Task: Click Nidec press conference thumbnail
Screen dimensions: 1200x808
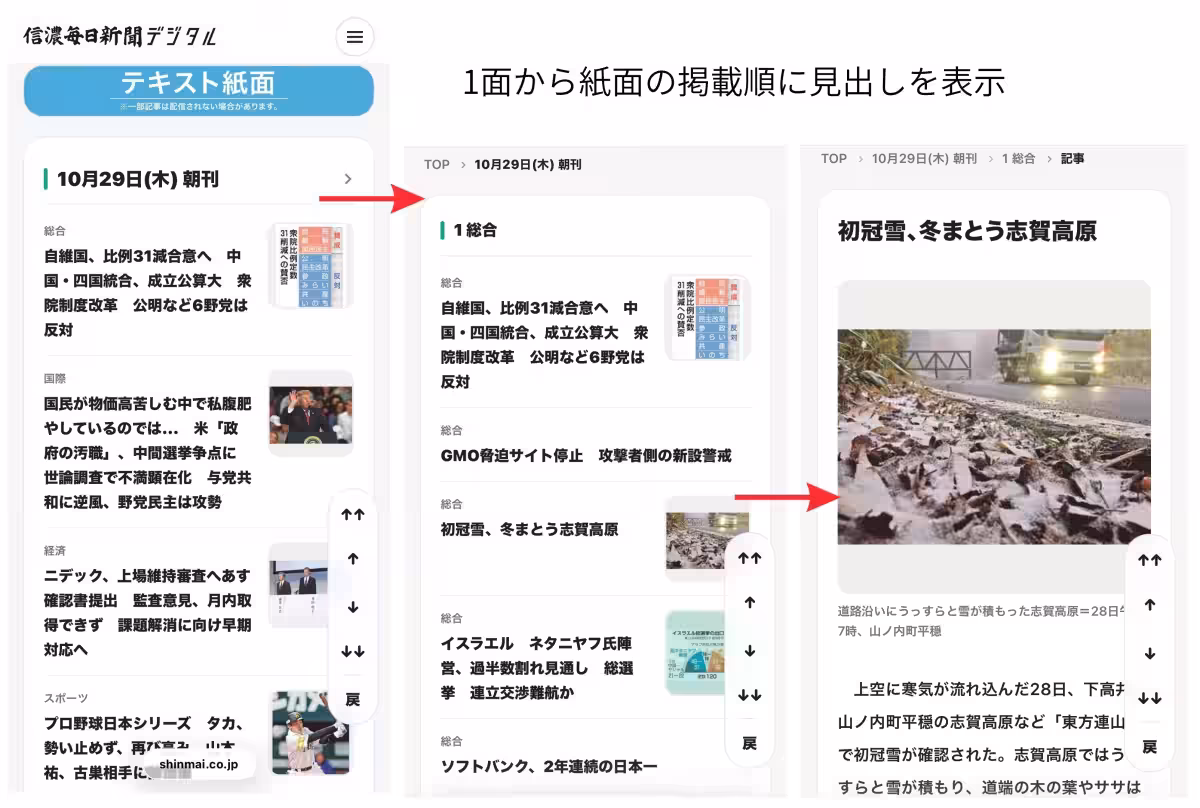Action: click(x=299, y=586)
